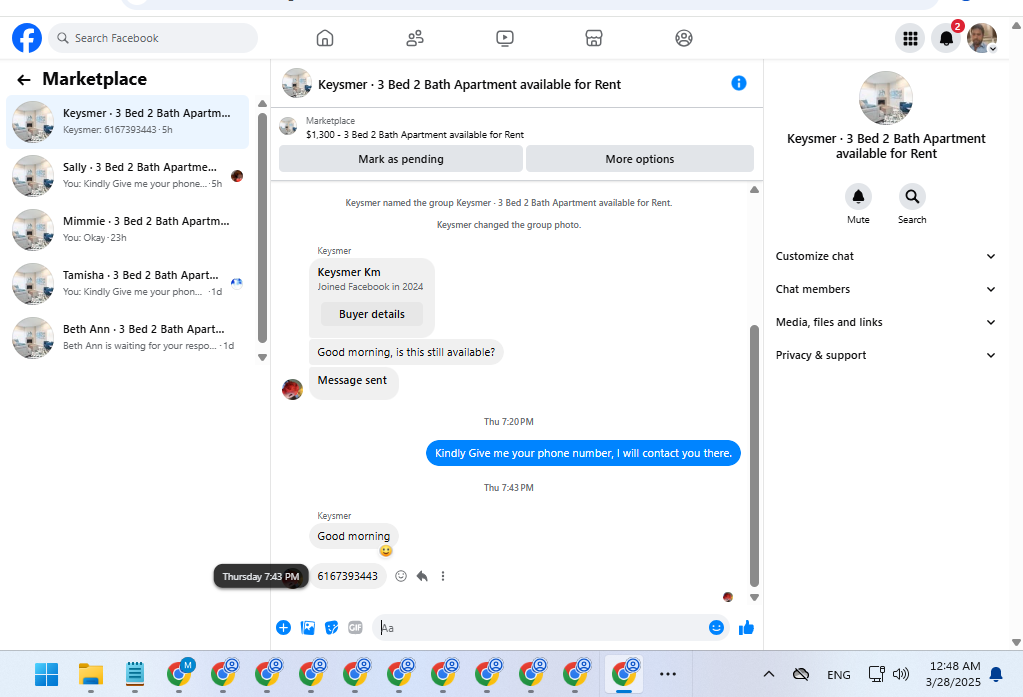This screenshot has height=697, width=1023.
Task: Open the ENG language indicator
Action: [838, 675]
